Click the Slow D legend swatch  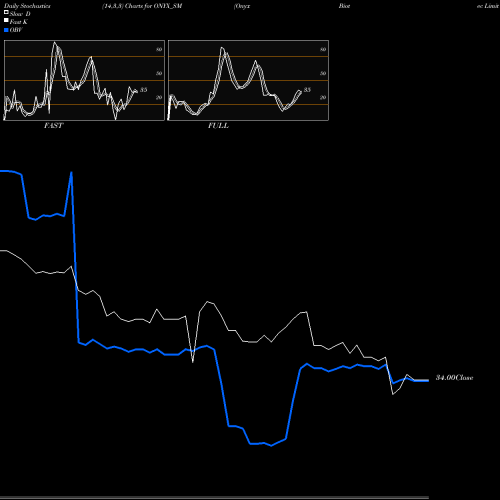(x=6, y=12)
